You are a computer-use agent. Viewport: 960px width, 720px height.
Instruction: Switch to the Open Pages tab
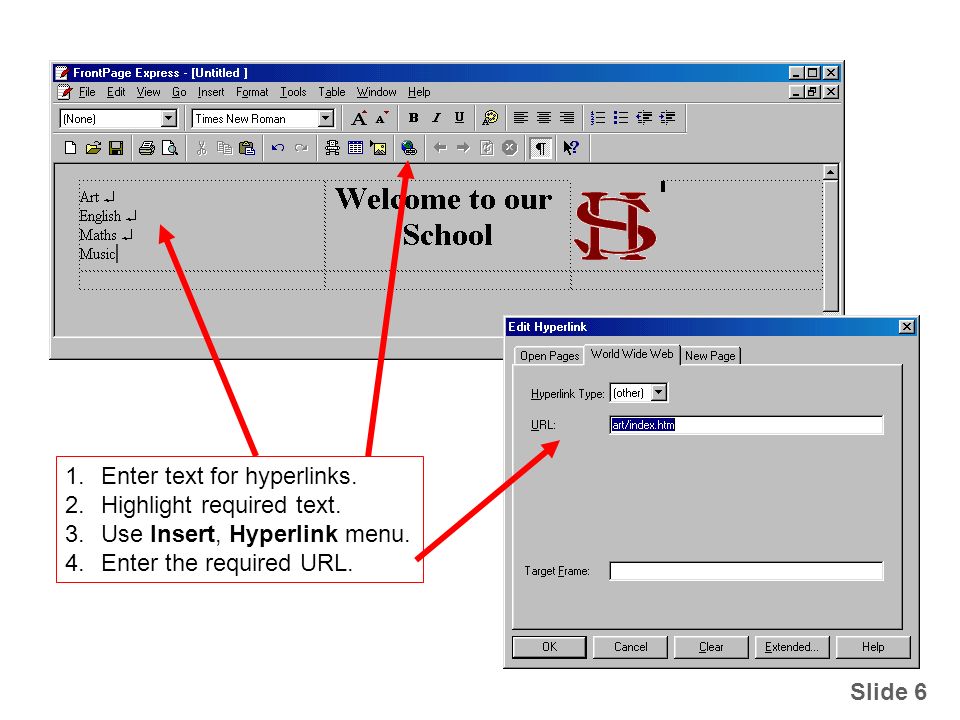click(x=549, y=356)
